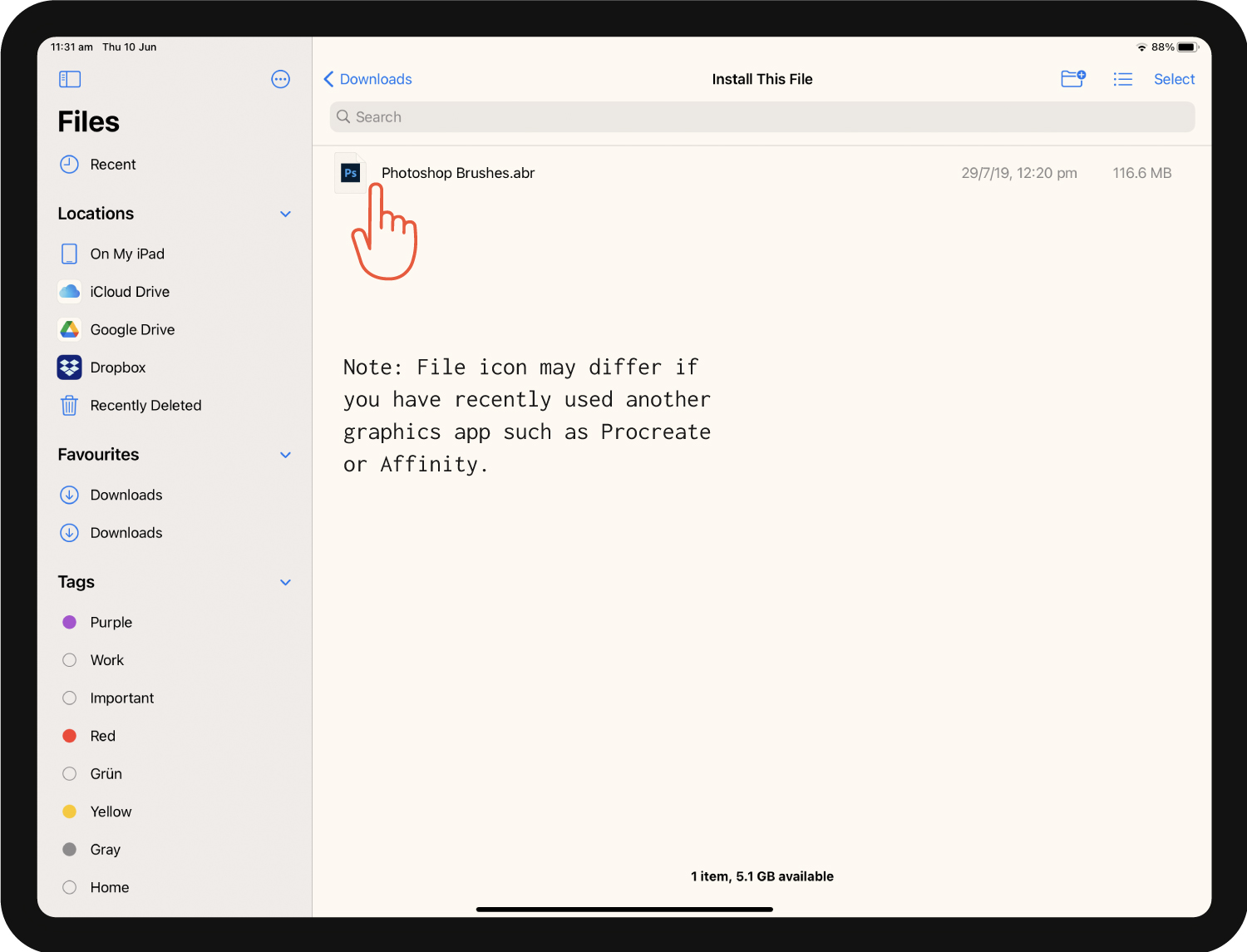Open the first Downloads favourite
This screenshot has width=1247, height=952.
126,495
